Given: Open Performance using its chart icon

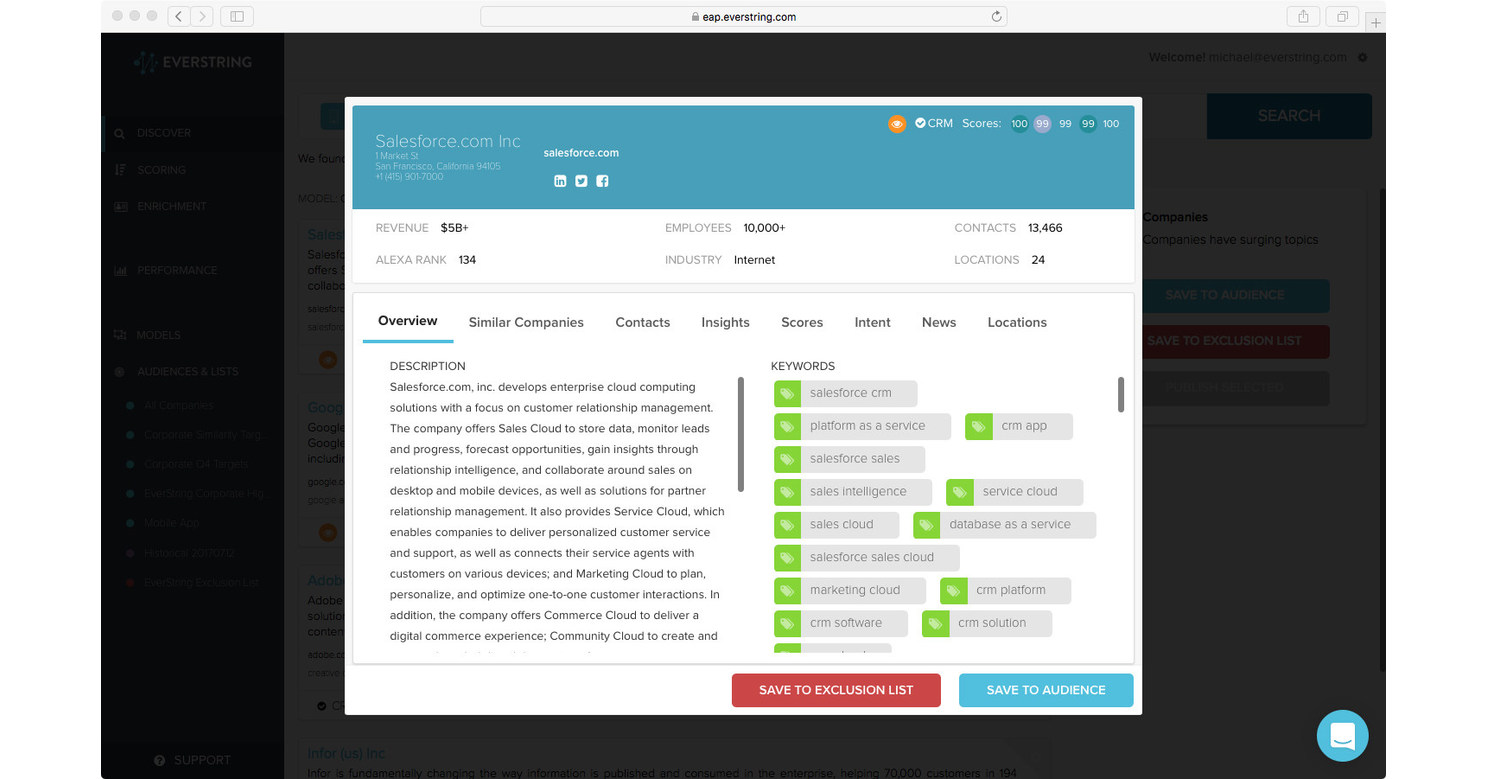Looking at the screenshot, I should pyautogui.click(x=120, y=270).
